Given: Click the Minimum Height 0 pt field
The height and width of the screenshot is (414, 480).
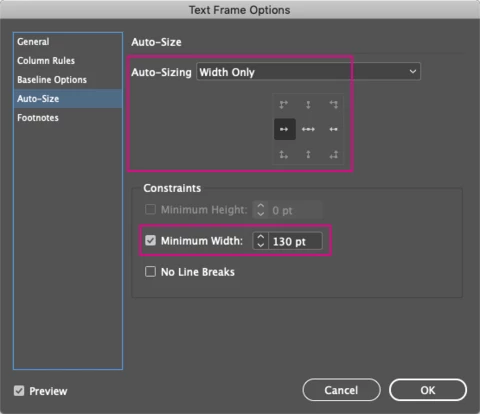Looking at the screenshot, I should [296, 210].
